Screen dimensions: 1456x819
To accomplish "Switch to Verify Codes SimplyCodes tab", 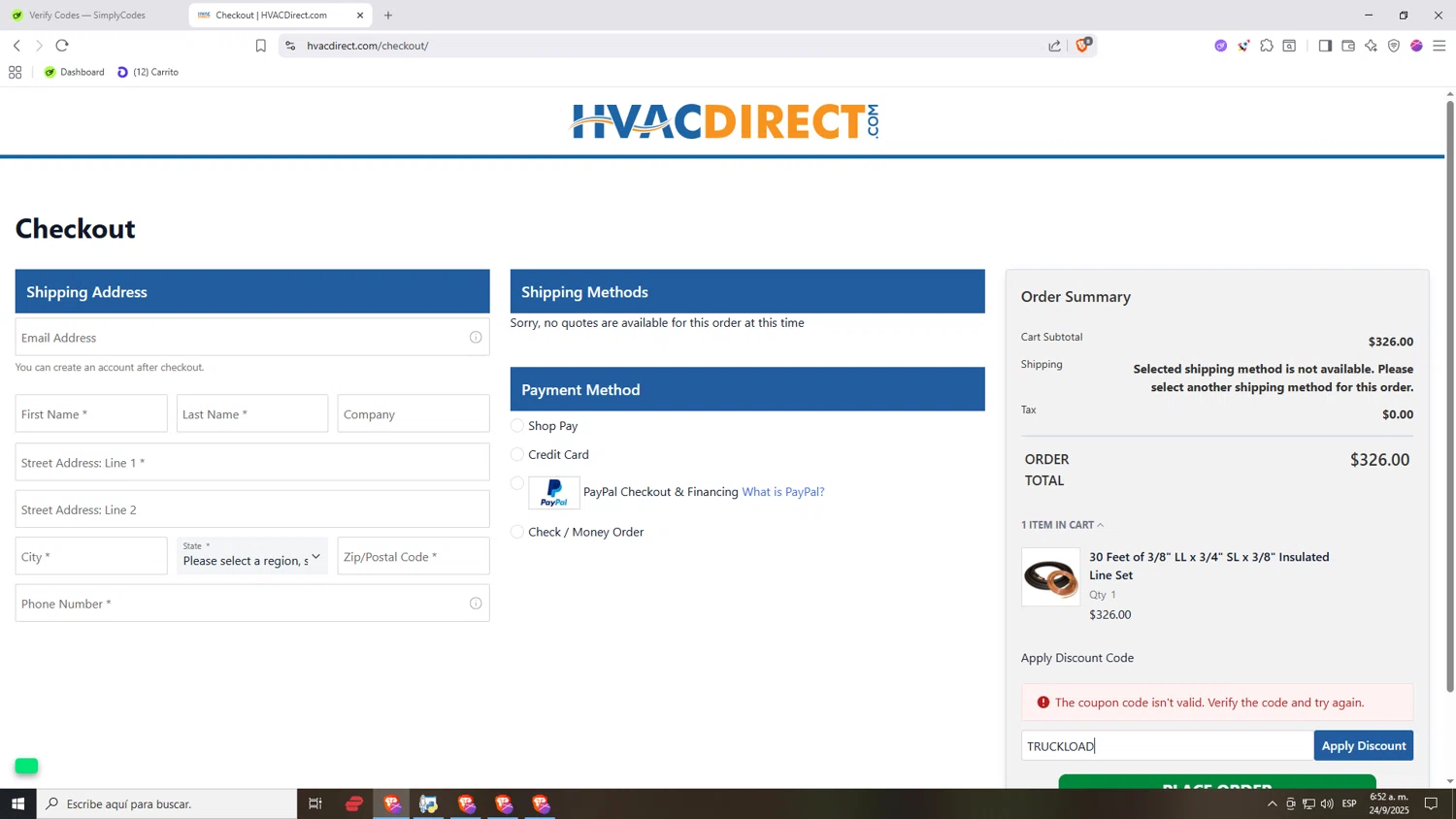I will pyautogui.click(x=87, y=16).
